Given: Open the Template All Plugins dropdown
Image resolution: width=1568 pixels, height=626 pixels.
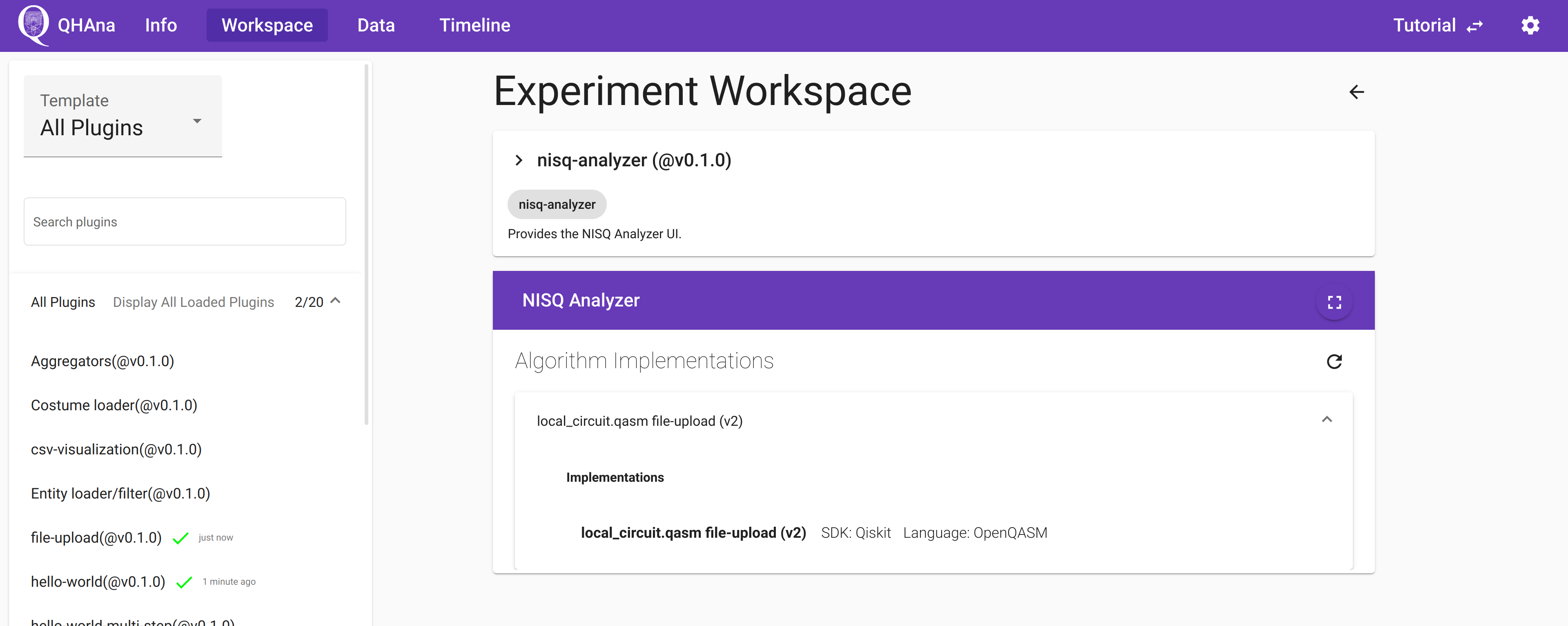Looking at the screenshot, I should pos(123,116).
